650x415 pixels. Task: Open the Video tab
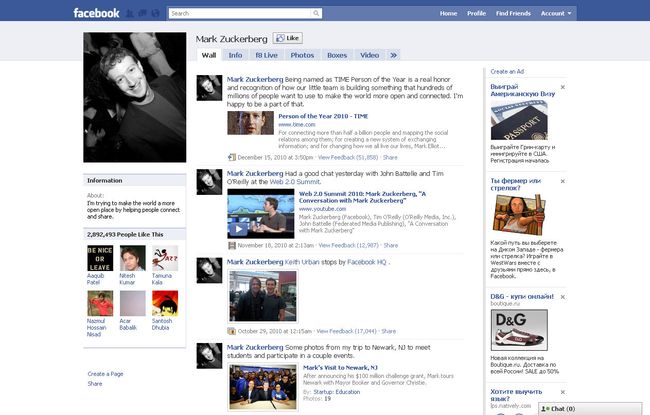pos(369,55)
